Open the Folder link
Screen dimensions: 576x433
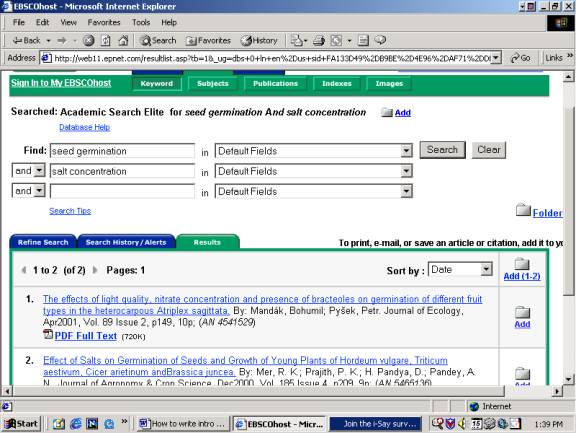coord(547,213)
